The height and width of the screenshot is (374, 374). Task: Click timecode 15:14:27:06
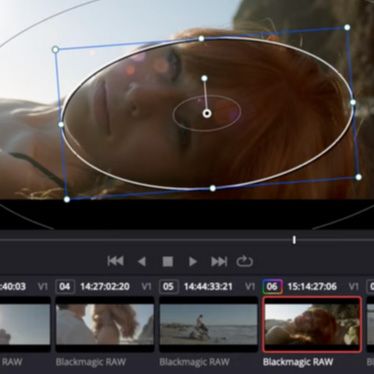[x=312, y=286]
